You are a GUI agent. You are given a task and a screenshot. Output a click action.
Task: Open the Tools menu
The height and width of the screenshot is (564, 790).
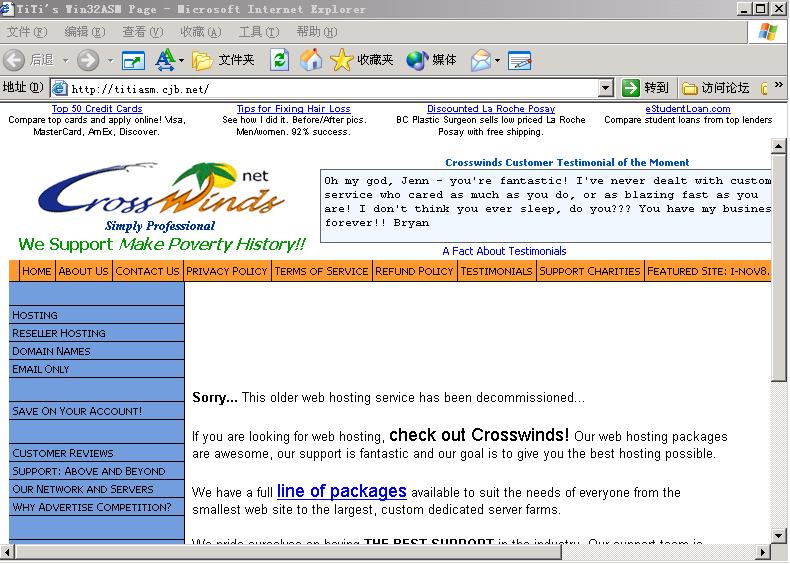[x=259, y=32]
